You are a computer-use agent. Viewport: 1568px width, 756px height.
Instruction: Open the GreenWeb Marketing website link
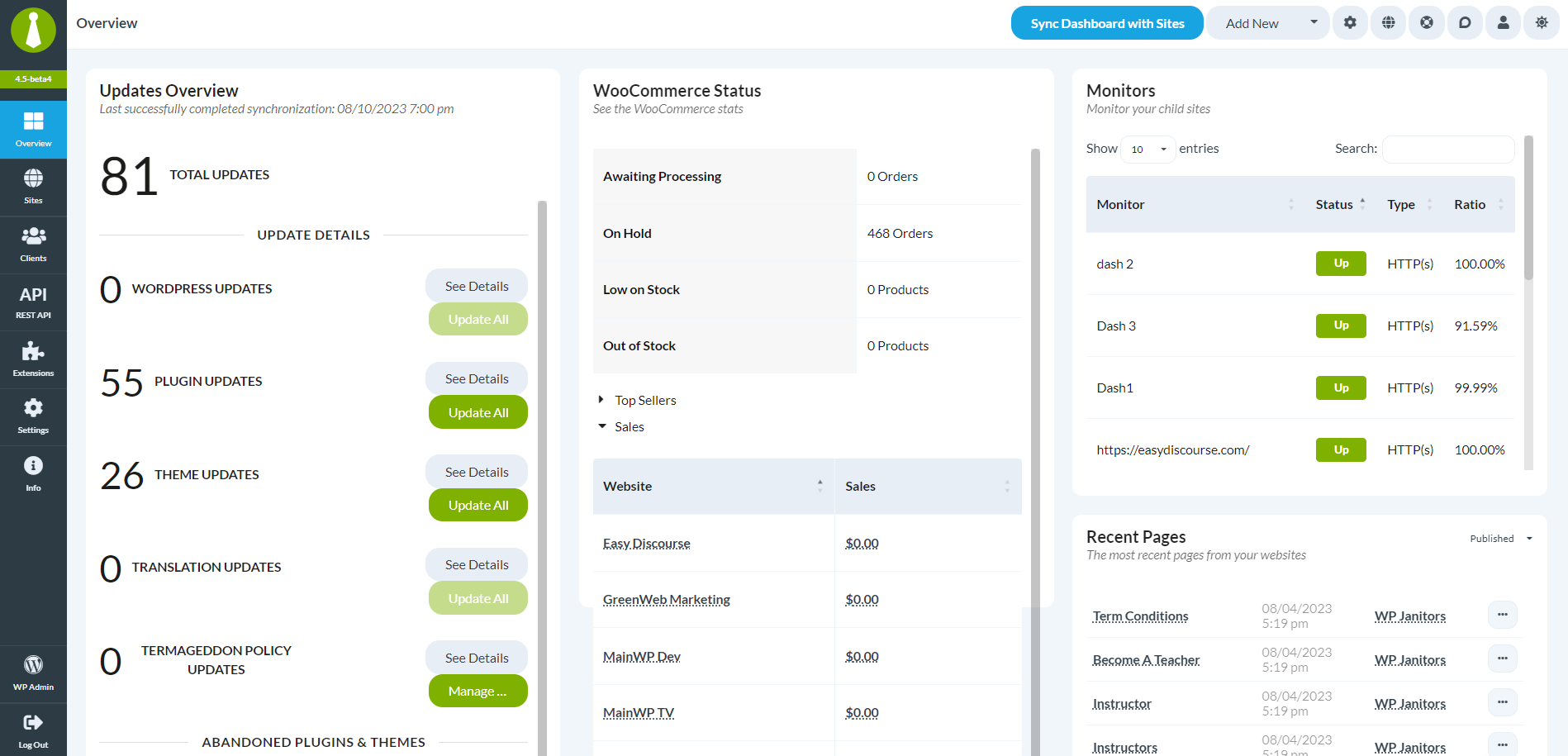666,599
